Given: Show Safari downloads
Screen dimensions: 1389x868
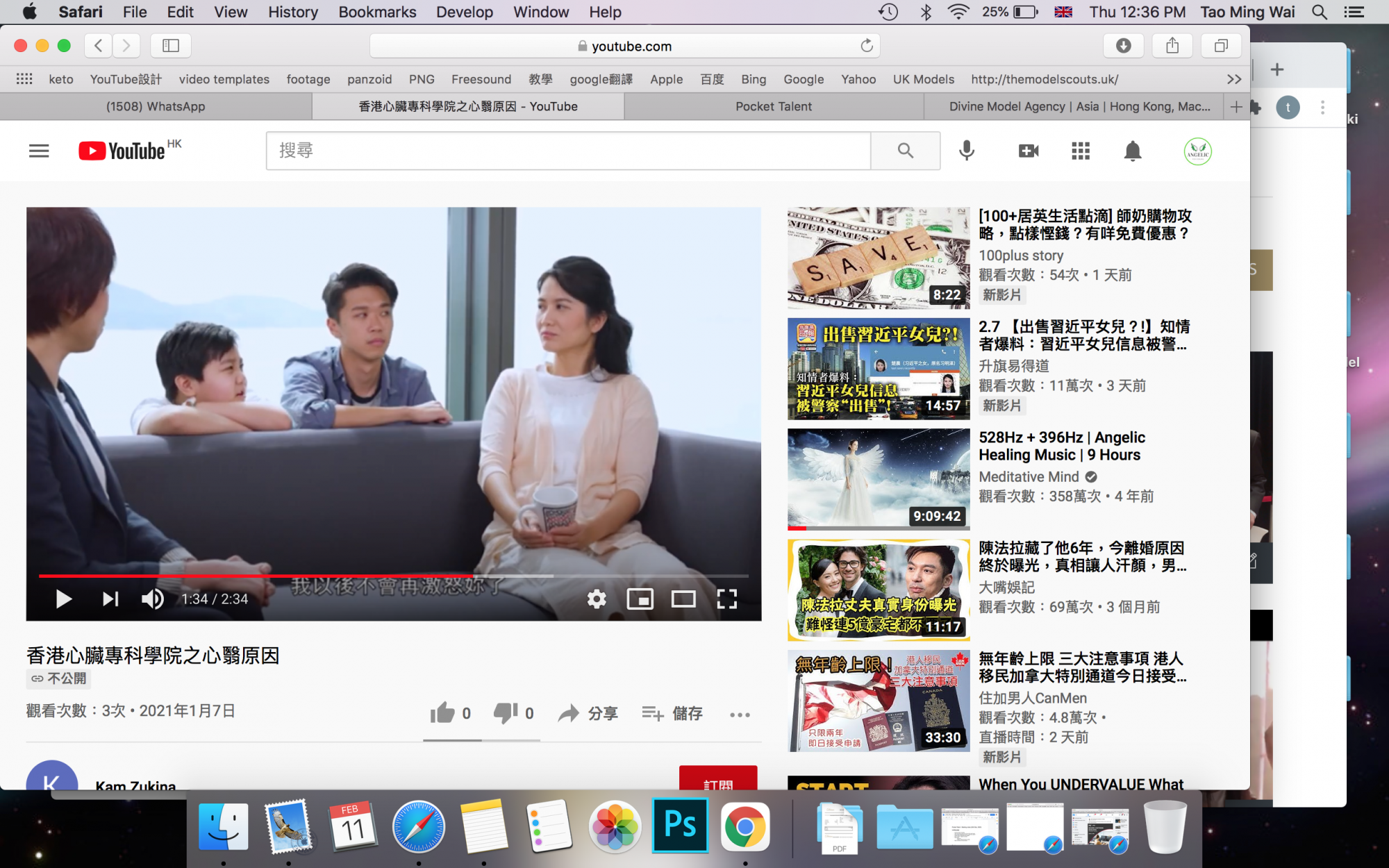Looking at the screenshot, I should click(x=1123, y=46).
